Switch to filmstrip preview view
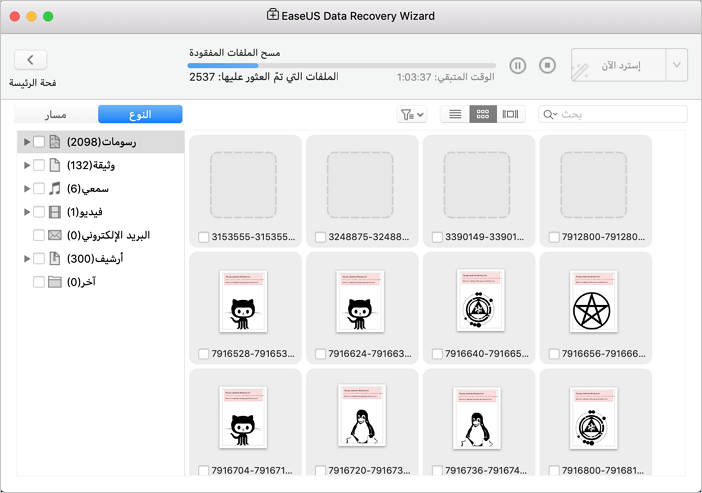The width and height of the screenshot is (702, 493). pos(511,115)
